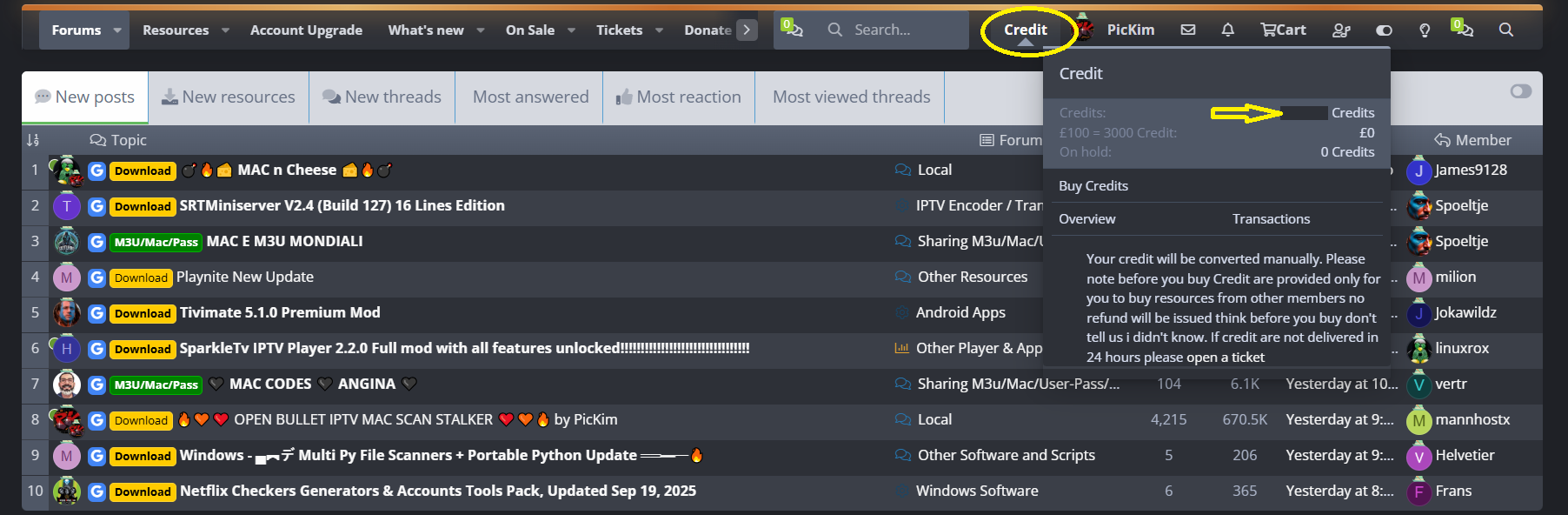Open the bell notifications icon
The height and width of the screenshot is (515, 1568).
[x=1227, y=30]
